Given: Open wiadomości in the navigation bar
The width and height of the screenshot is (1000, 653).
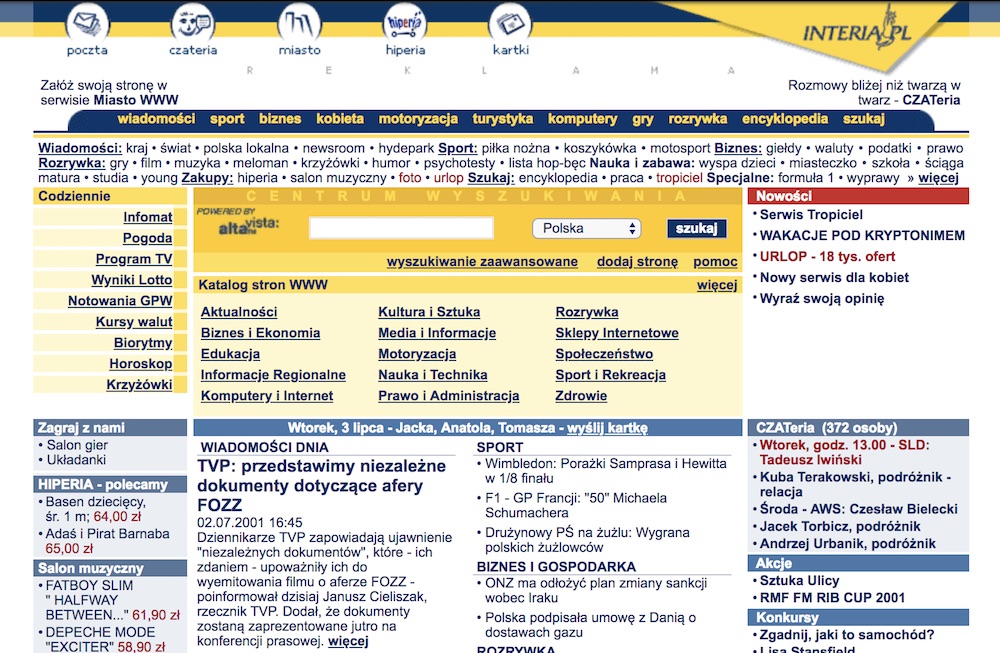Looking at the screenshot, I should point(156,119).
